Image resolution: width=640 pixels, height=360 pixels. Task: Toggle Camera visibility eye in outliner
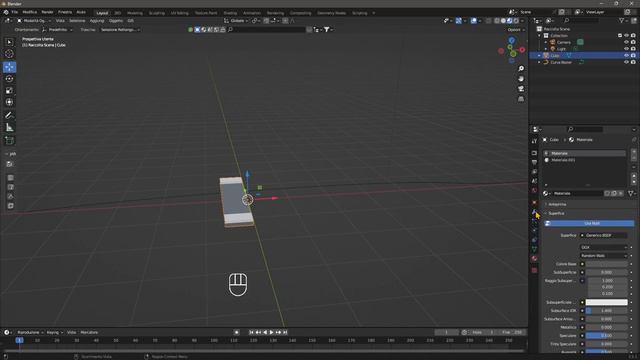point(627,42)
